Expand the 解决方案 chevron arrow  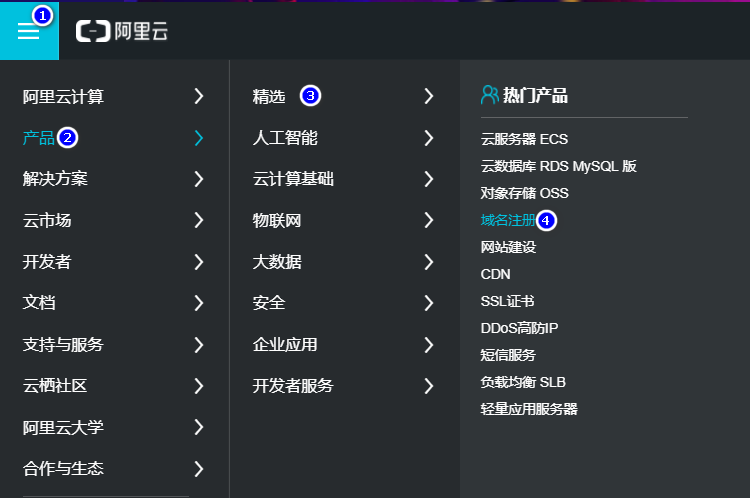pos(199,179)
